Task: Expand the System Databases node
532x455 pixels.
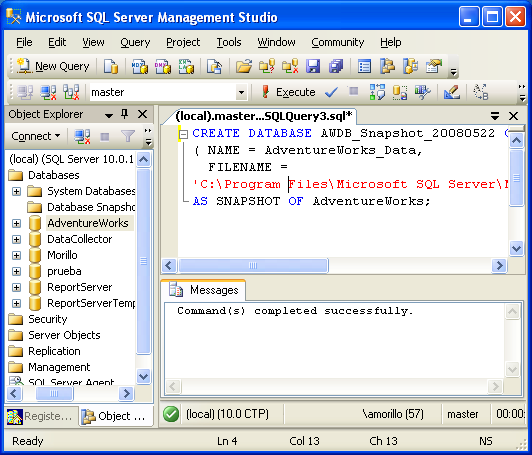Action: coord(16,191)
